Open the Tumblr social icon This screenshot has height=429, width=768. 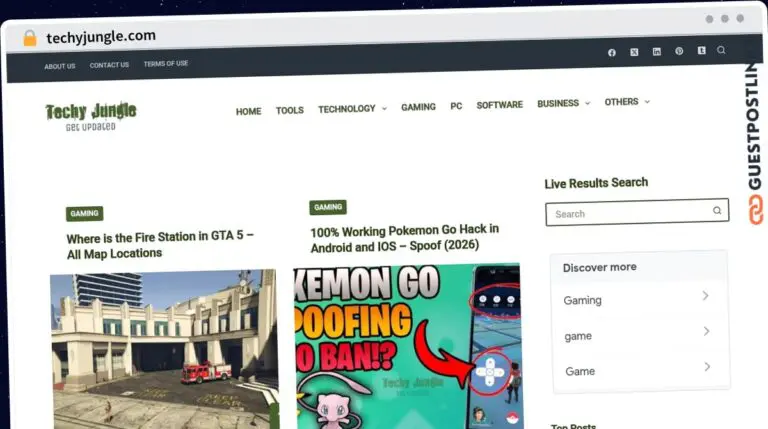pyautogui.click(x=701, y=50)
